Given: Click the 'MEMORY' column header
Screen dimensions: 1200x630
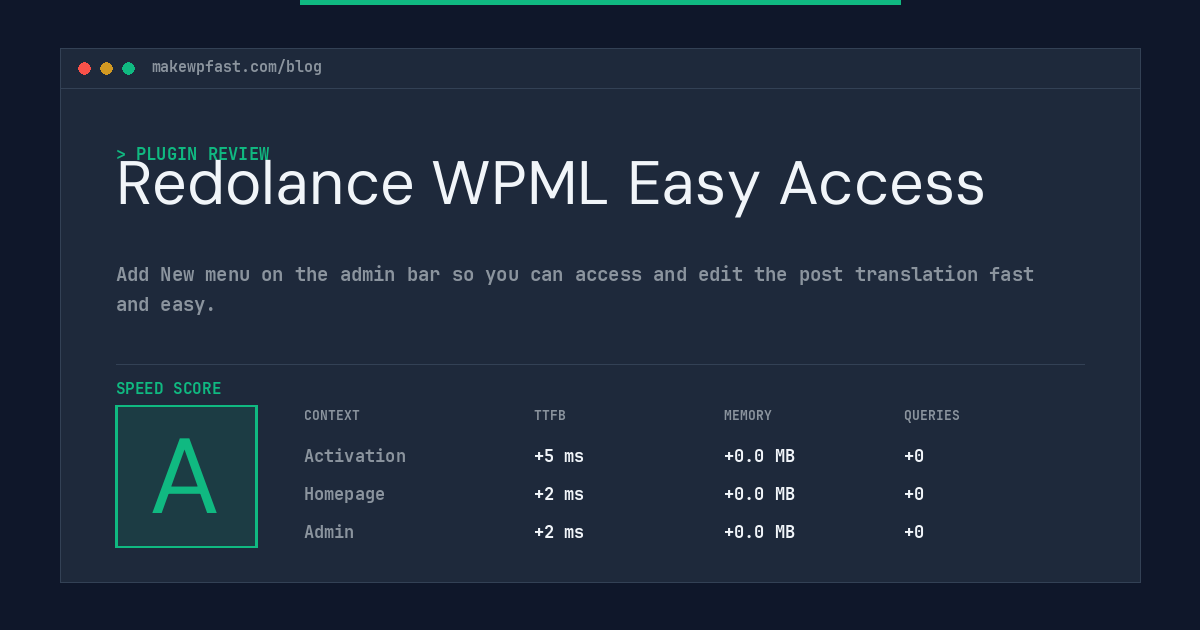Looking at the screenshot, I should point(748,416).
